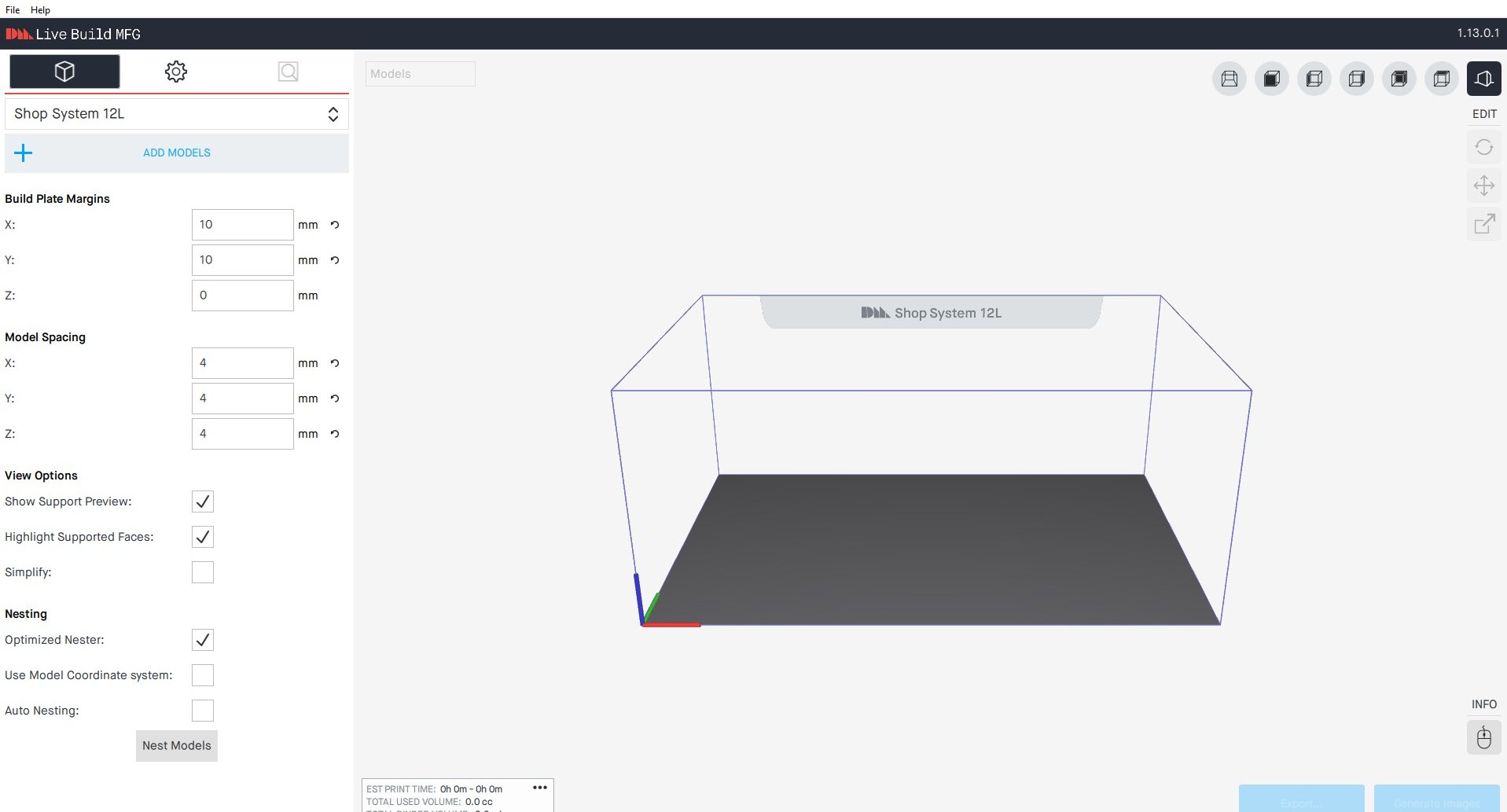
Task: Enable the Auto Nesting checkbox
Action: point(203,711)
